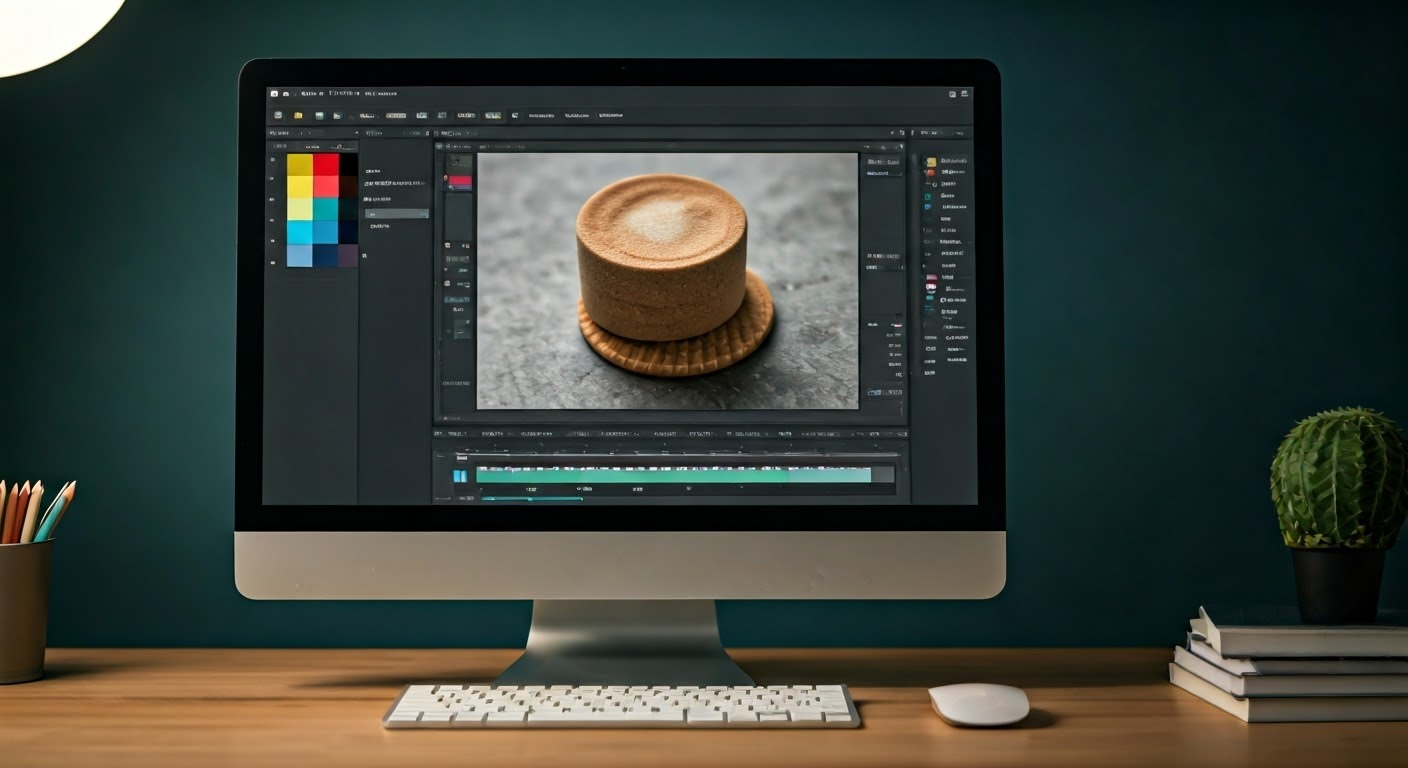
Task: Pick the light sky-blue swatch
Action: tap(300, 255)
